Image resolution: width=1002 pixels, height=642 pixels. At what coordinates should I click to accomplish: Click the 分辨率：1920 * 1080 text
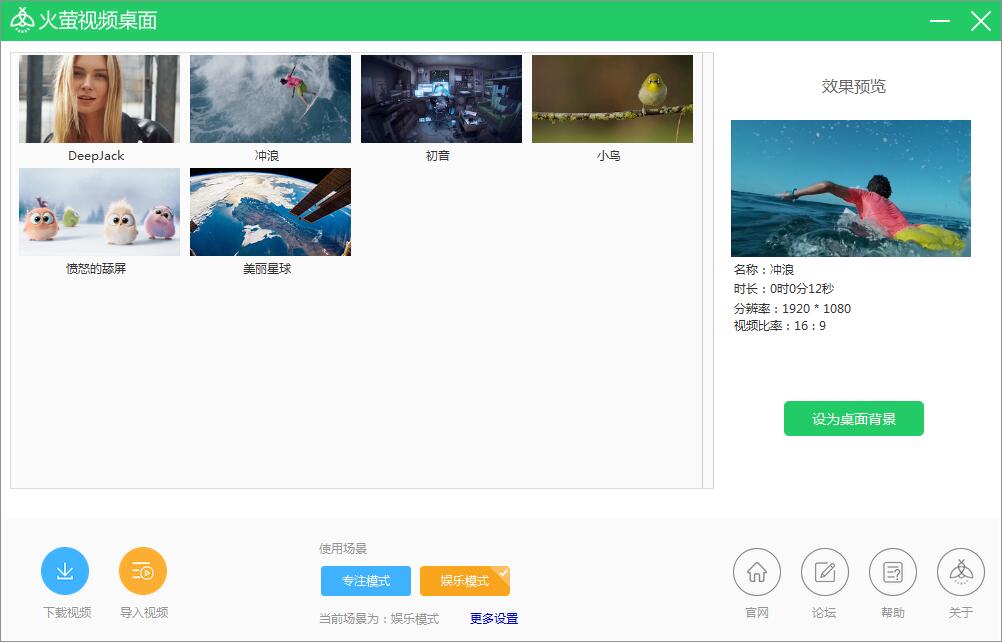(x=792, y=309)
